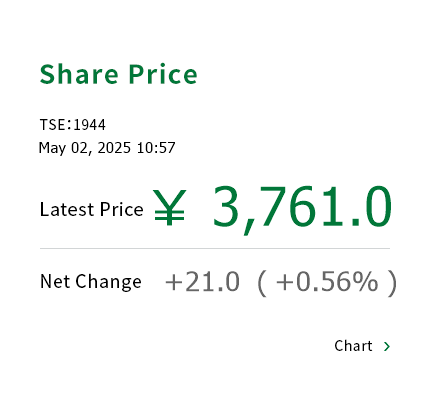Click the Share Price heading

click(119, 74)
